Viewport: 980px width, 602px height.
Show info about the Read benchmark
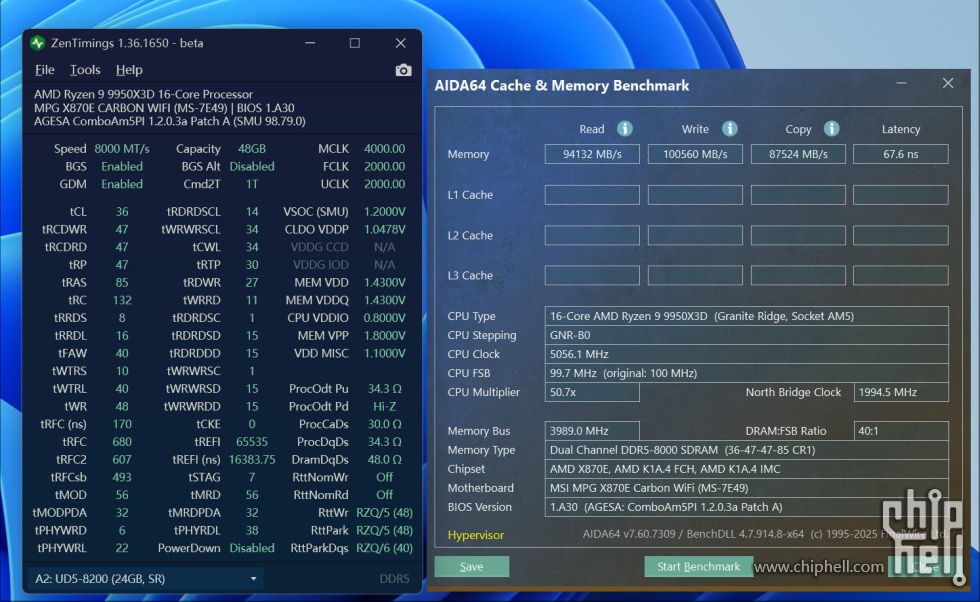[x=624, y=129]
